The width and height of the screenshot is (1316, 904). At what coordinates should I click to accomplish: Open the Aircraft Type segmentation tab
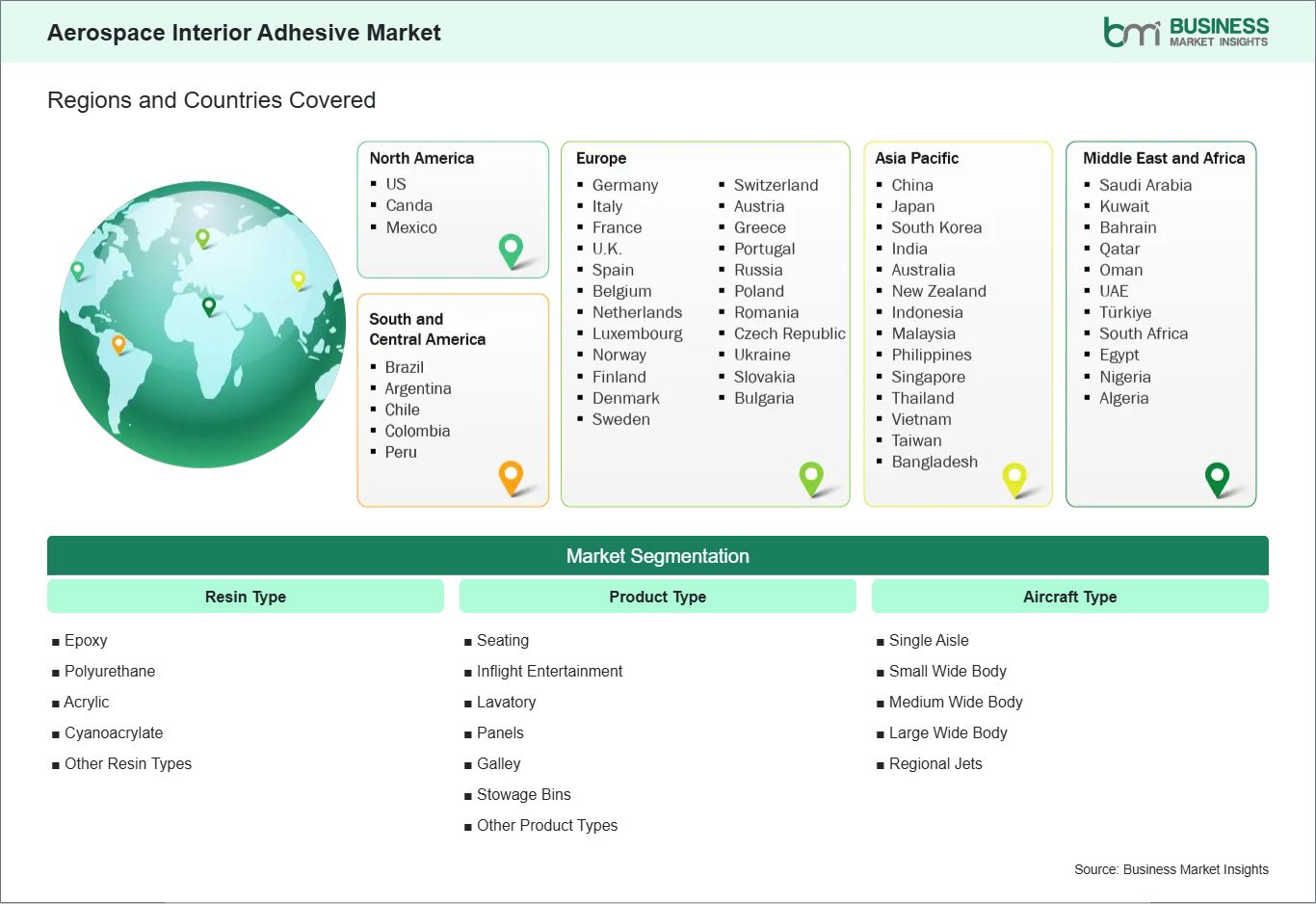pos(1069,596)
